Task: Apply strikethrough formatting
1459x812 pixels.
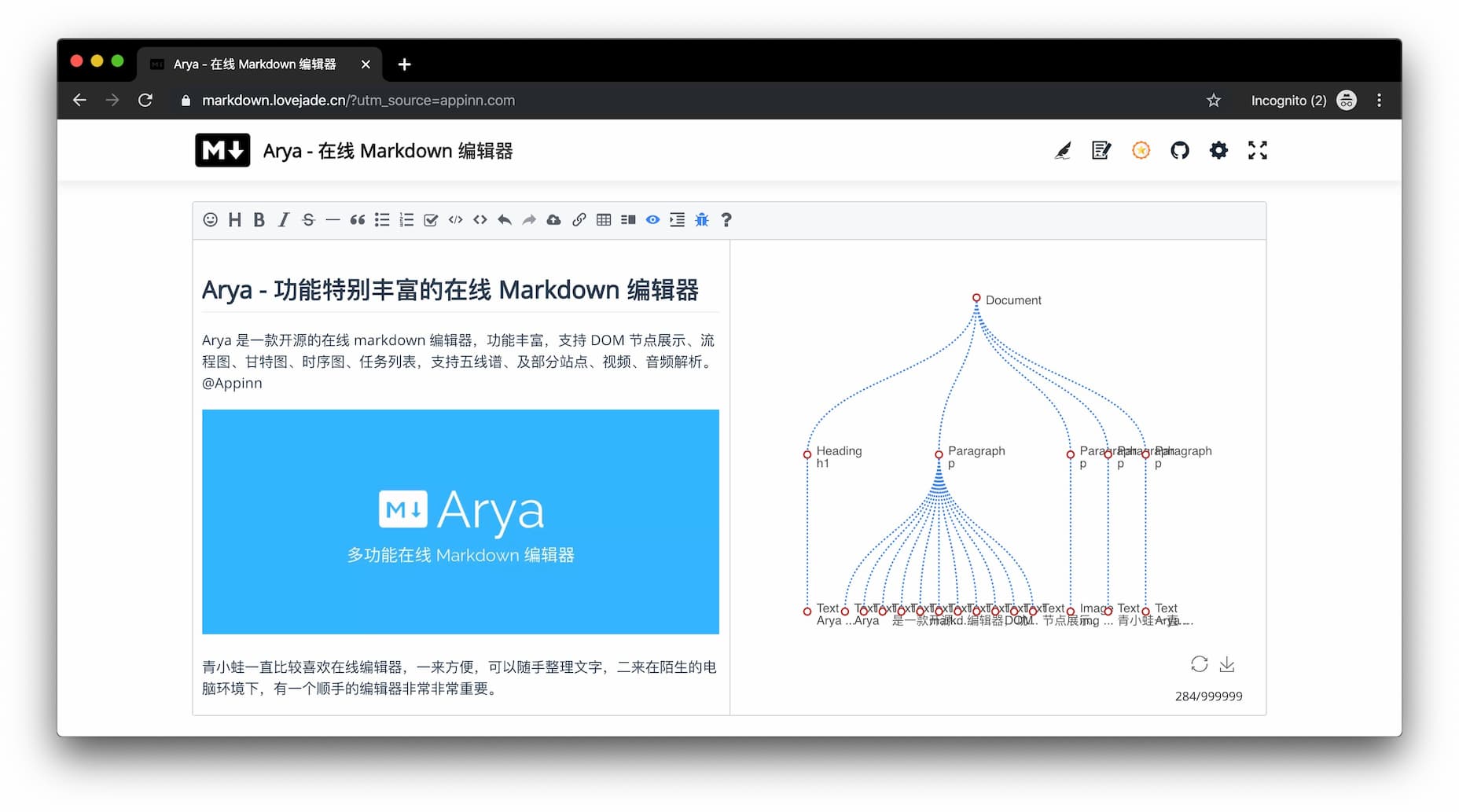Action: (x=308, y=220)
